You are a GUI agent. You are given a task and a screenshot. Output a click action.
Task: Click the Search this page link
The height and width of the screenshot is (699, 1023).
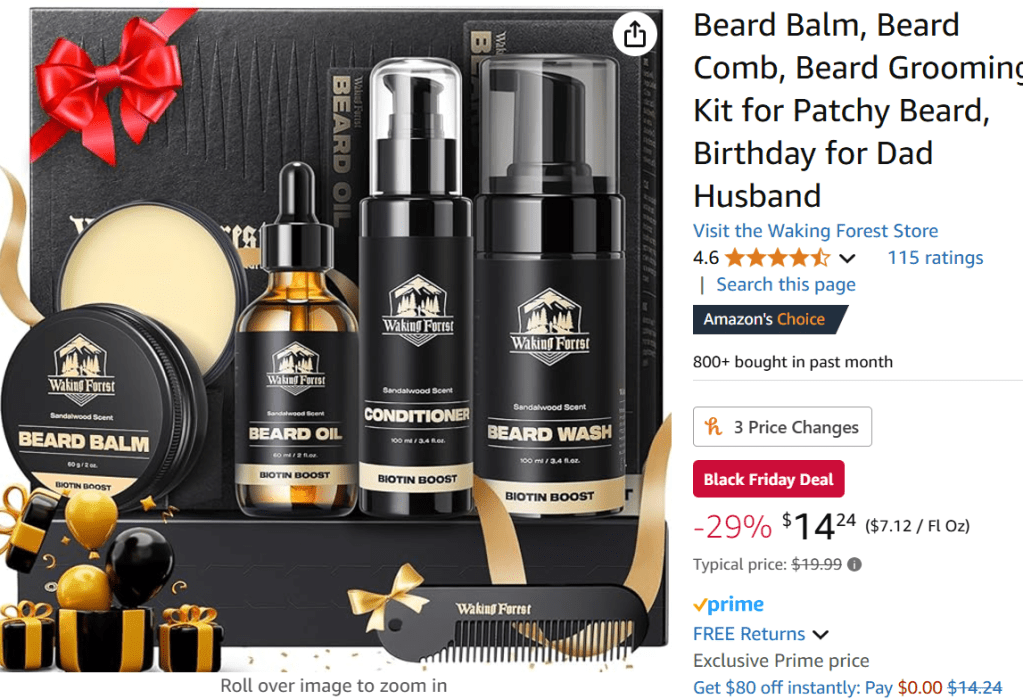pos(786,285)
